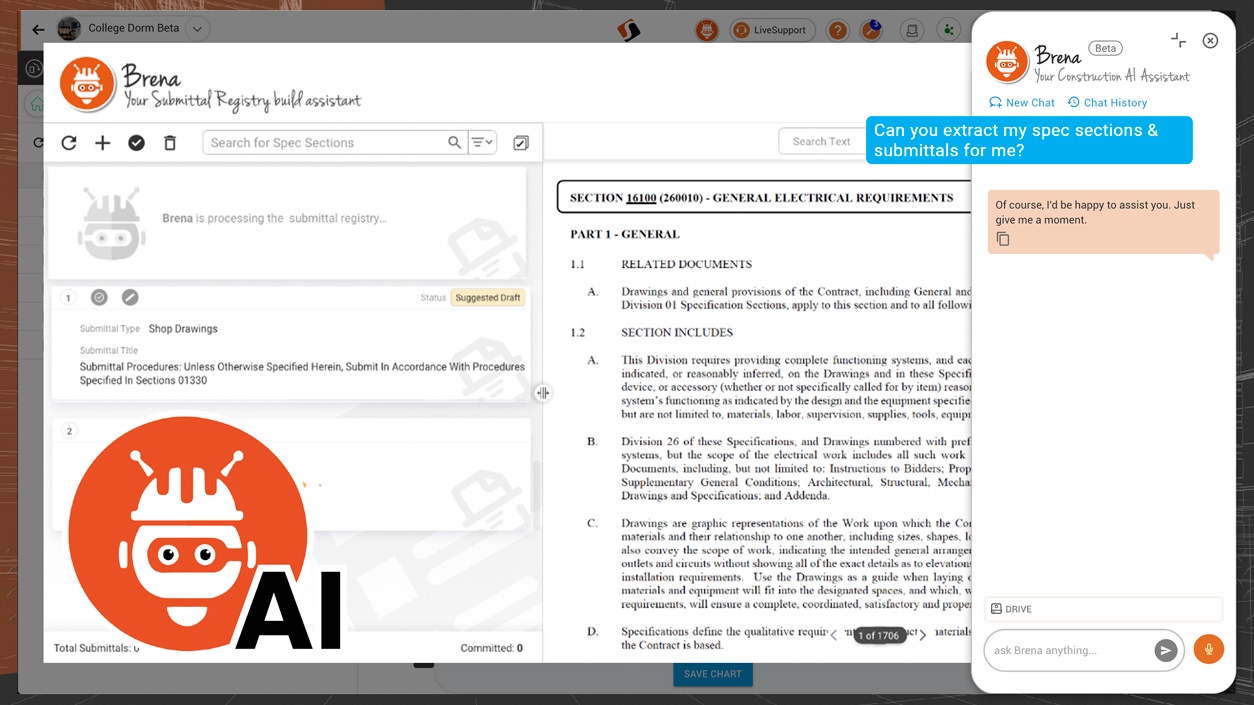The height and width of the screenshot is (705, 1254).
Task: Toggle the select-all checkbox icon
Action: pyautogui.click(x=521, y=143)
